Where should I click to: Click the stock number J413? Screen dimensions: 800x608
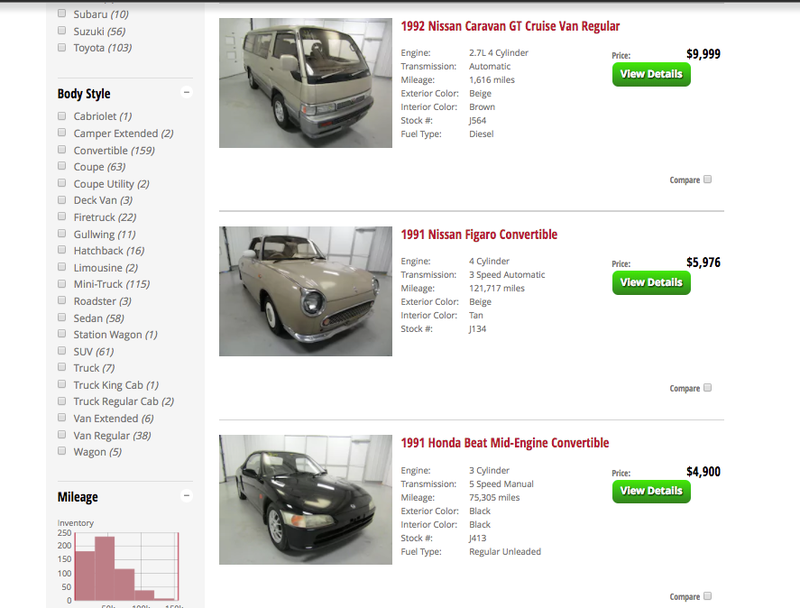[478, 538]
